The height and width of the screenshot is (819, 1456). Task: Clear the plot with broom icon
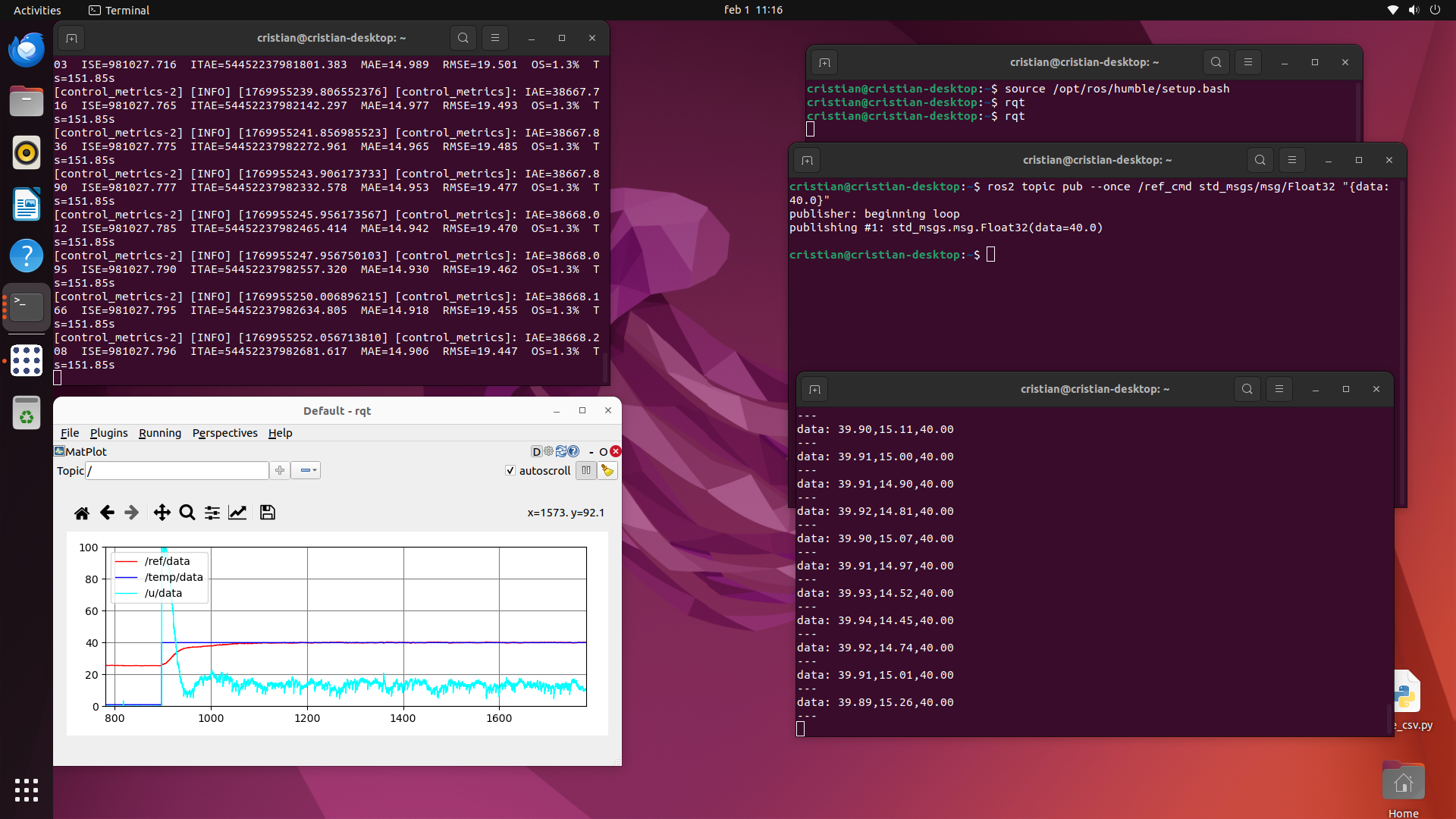click(607, 471)
